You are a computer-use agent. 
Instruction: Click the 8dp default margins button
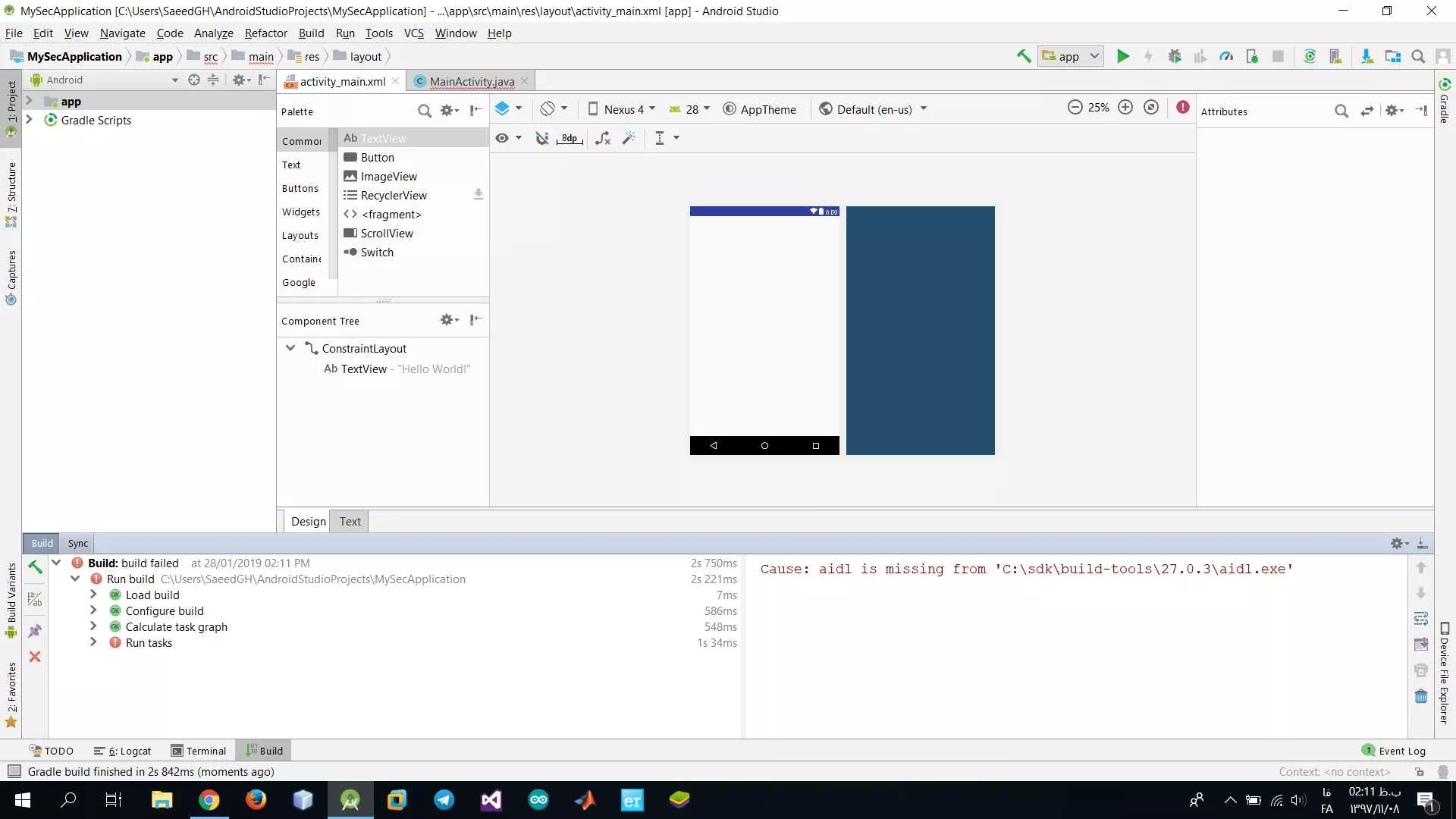(x=570, y=138)
